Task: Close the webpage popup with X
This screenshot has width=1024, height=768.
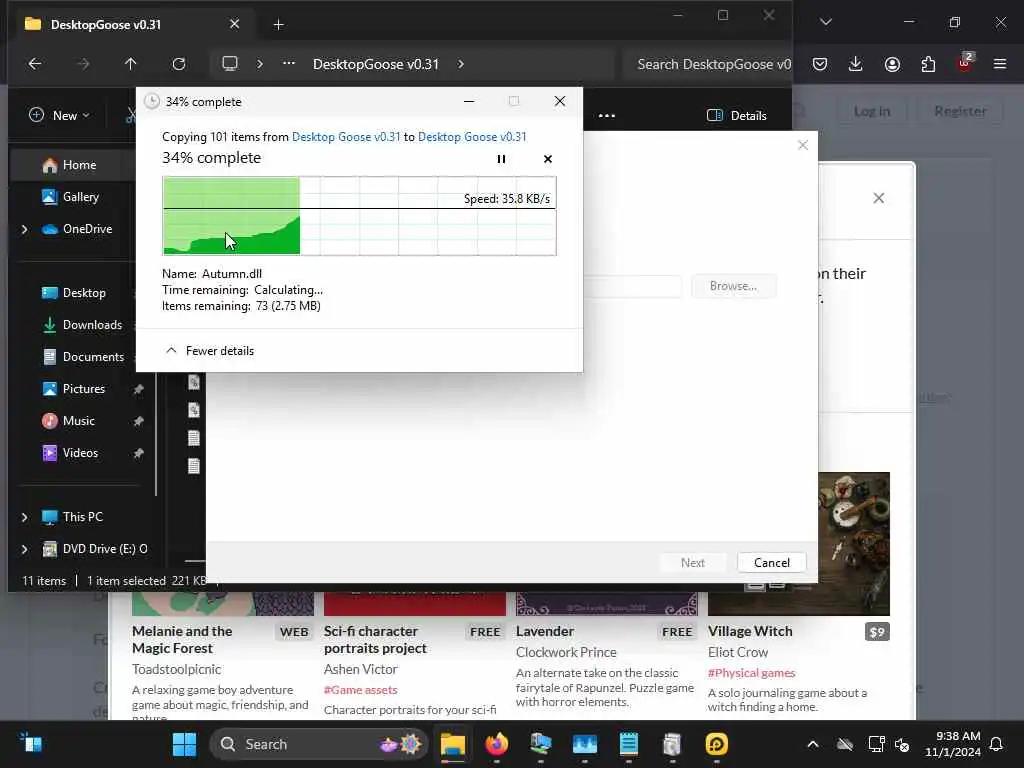Action: click(878, 198)
